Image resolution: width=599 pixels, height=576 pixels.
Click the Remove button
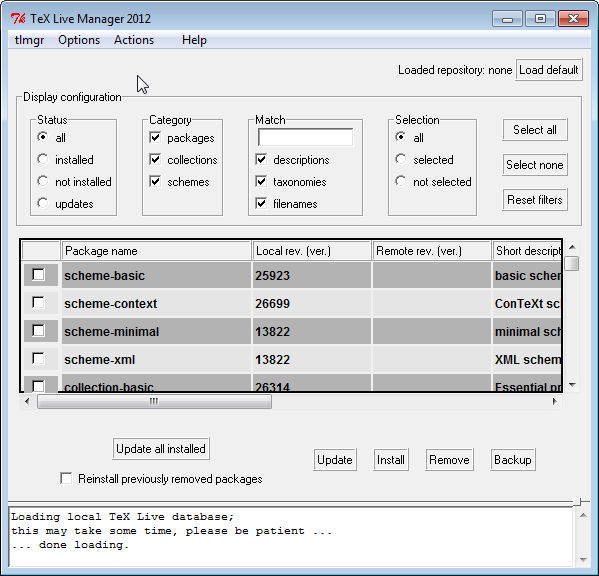[449, 460]
